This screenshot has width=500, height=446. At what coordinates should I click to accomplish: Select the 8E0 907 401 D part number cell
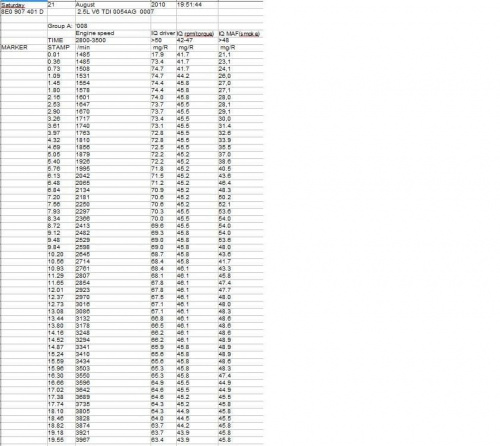coord(24,12)
